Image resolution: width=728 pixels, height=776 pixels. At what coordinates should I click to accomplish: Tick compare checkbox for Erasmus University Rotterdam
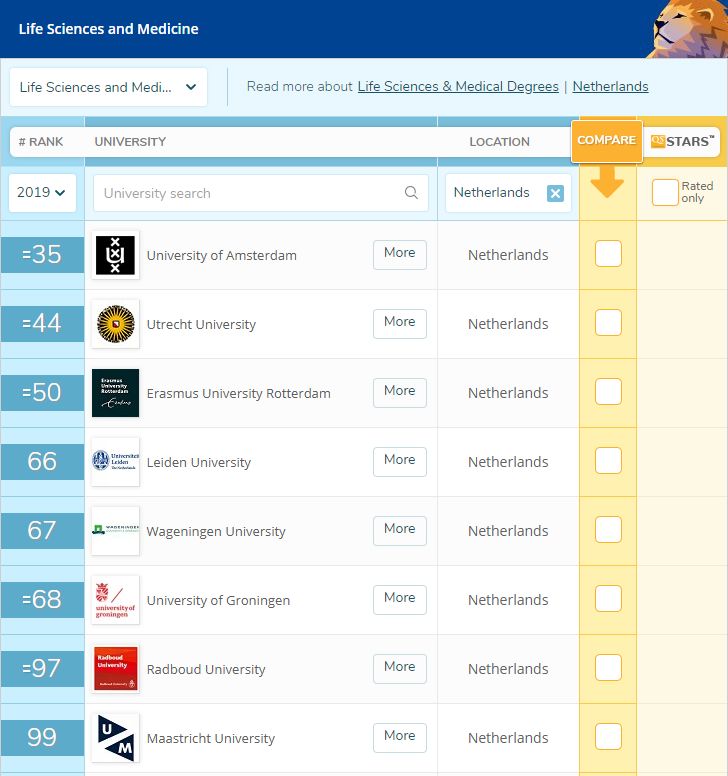608,391
